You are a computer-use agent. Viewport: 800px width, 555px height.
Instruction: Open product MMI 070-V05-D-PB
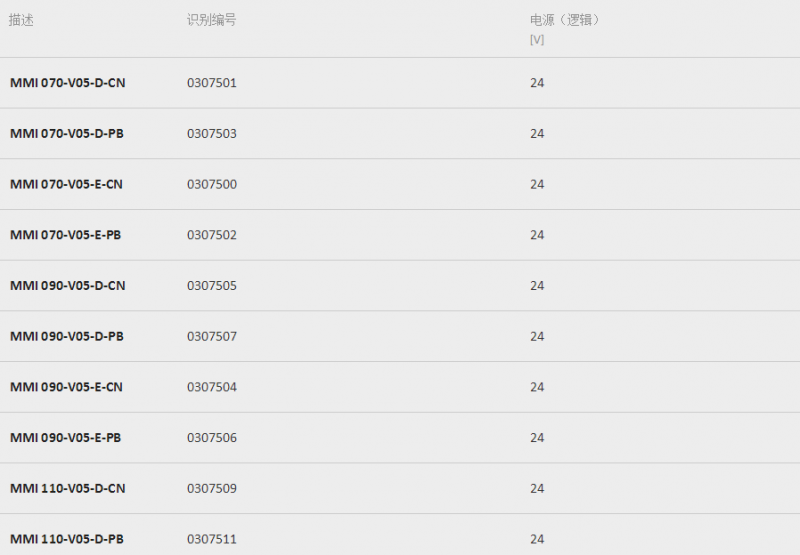(x=67, y=134)
